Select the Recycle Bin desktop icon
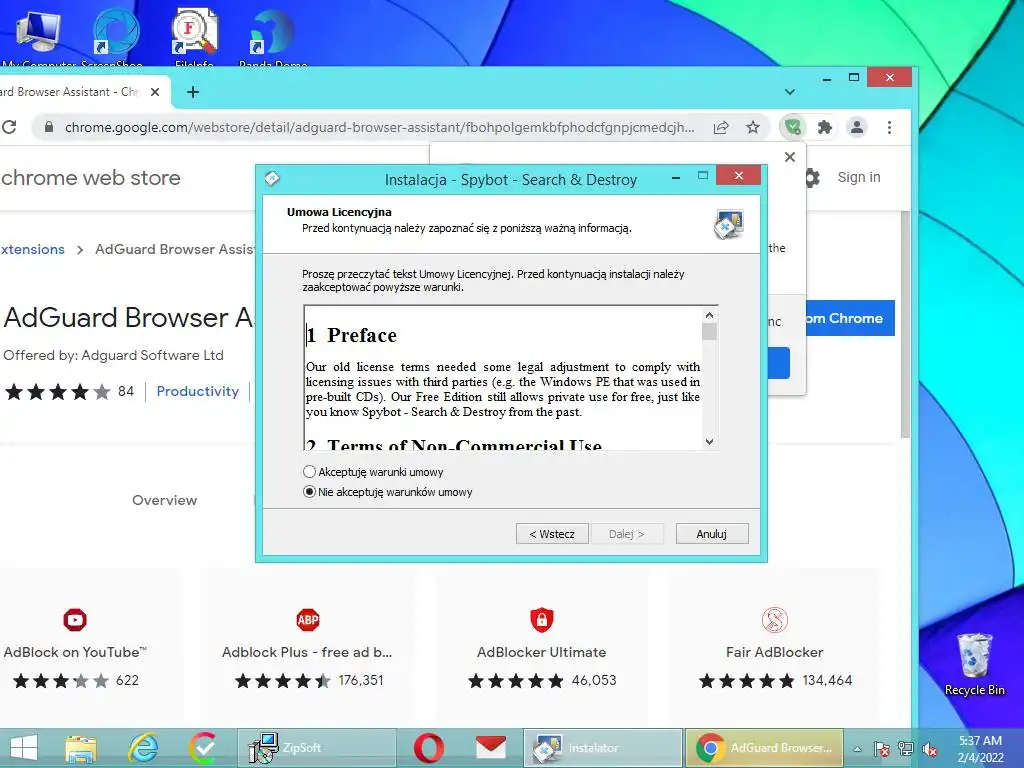Screen dimensions: 1024x768 click(x=974, y=664)
